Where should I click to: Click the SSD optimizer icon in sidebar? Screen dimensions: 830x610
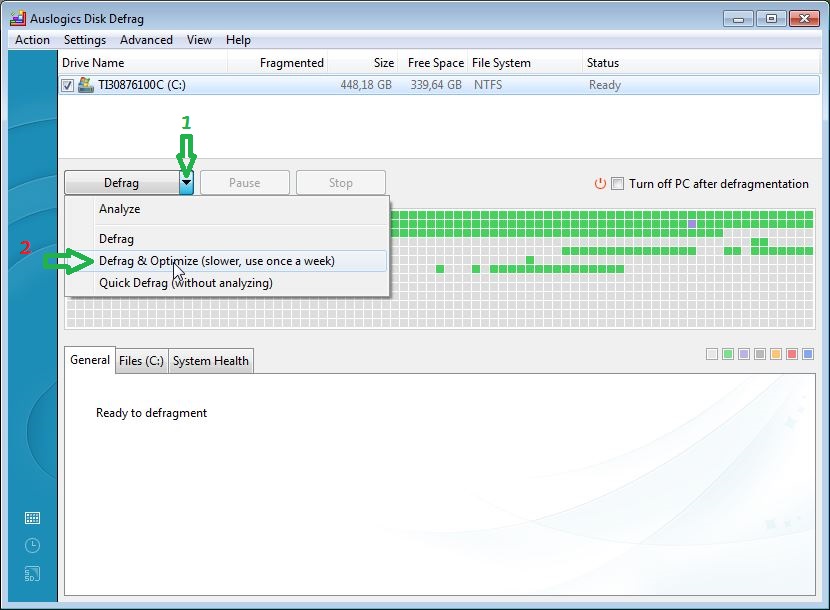point(32,574)
